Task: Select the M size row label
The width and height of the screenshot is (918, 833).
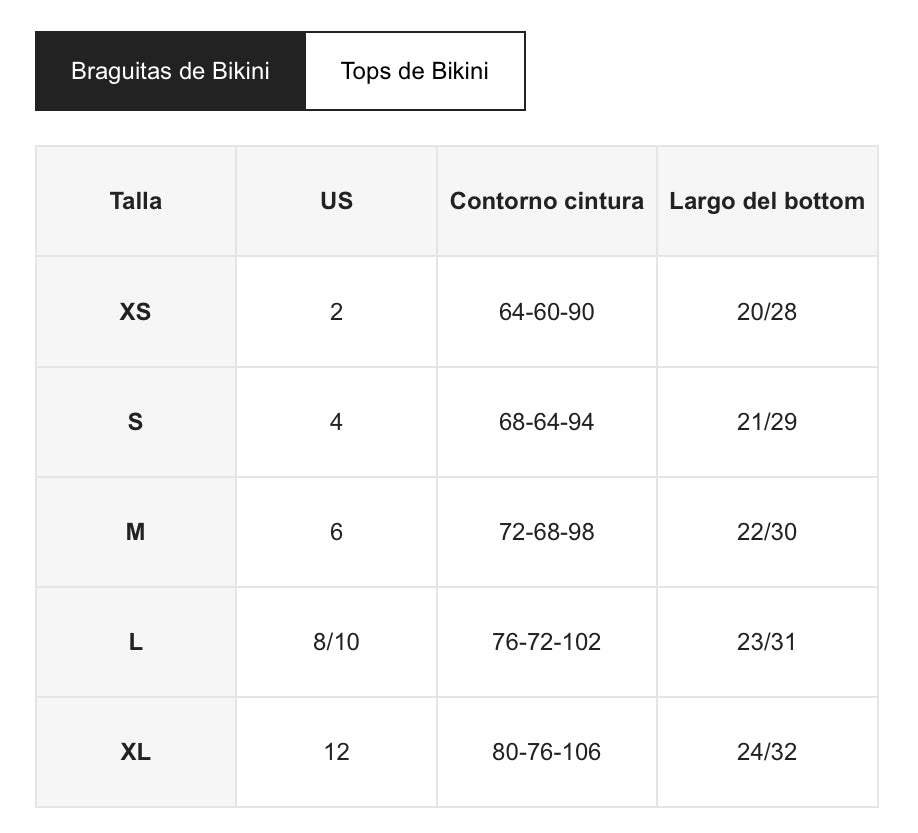Action: [136, 532]
